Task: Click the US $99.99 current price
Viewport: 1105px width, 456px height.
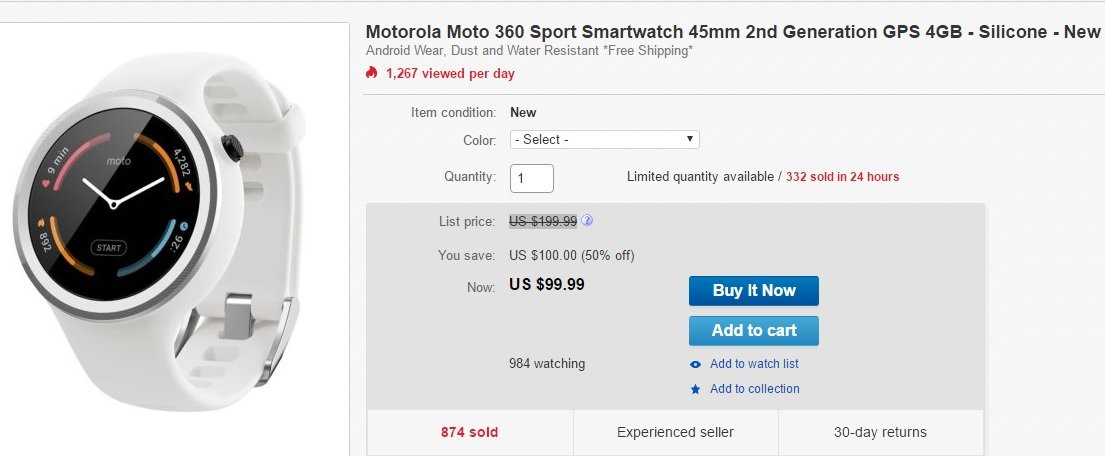Action: (547, 284)
